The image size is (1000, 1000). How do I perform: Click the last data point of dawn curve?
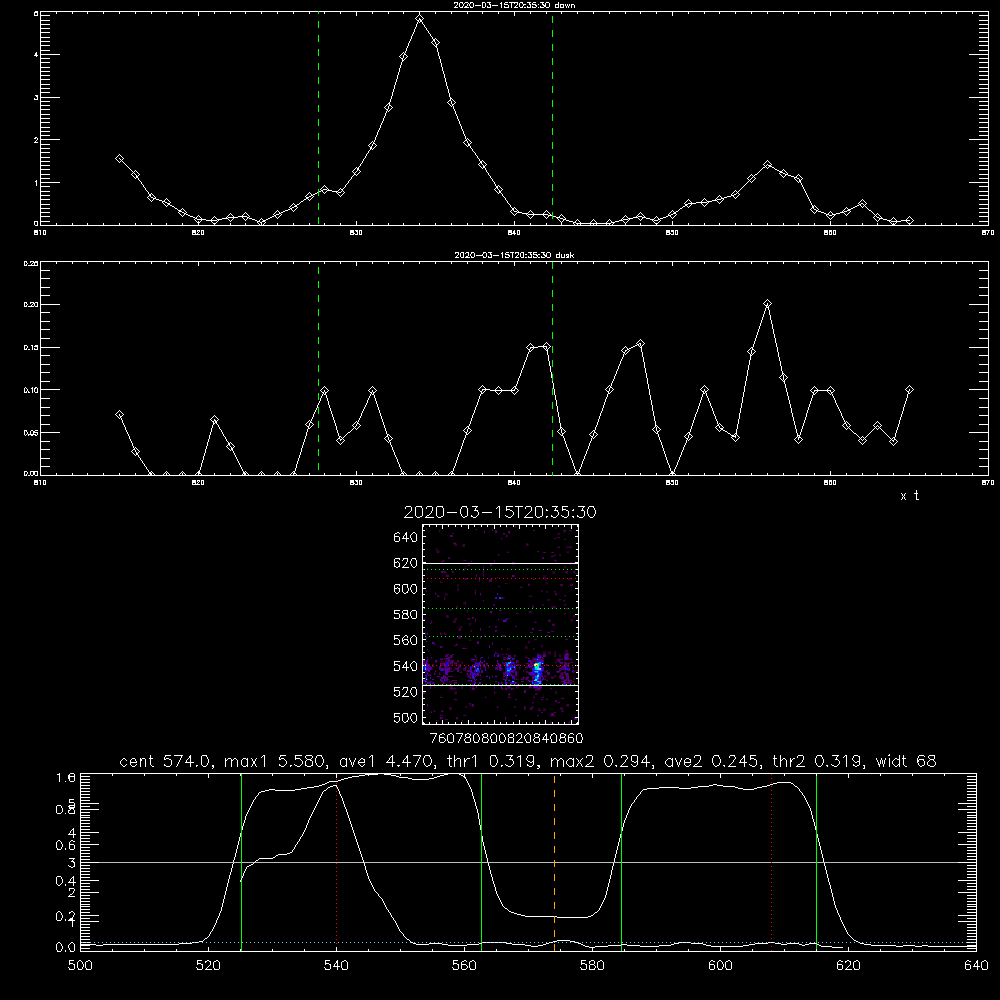pyautogui.click(x=909, y=220)
